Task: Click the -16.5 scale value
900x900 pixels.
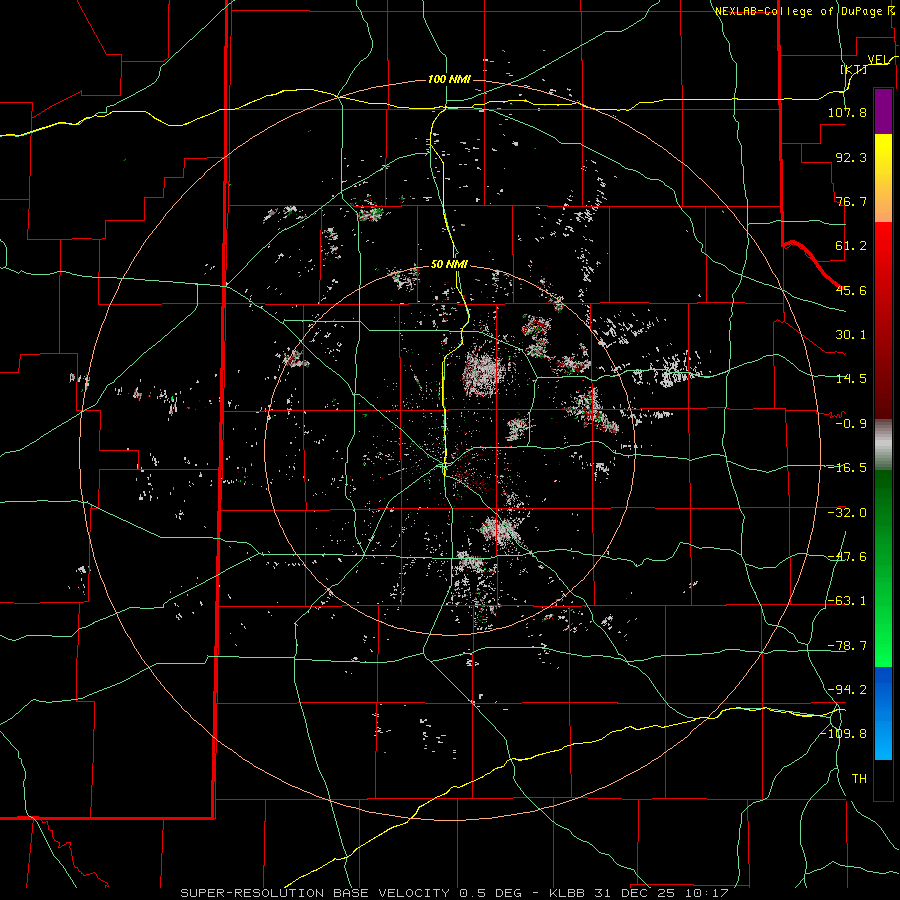Action: (x=847, y=468)
